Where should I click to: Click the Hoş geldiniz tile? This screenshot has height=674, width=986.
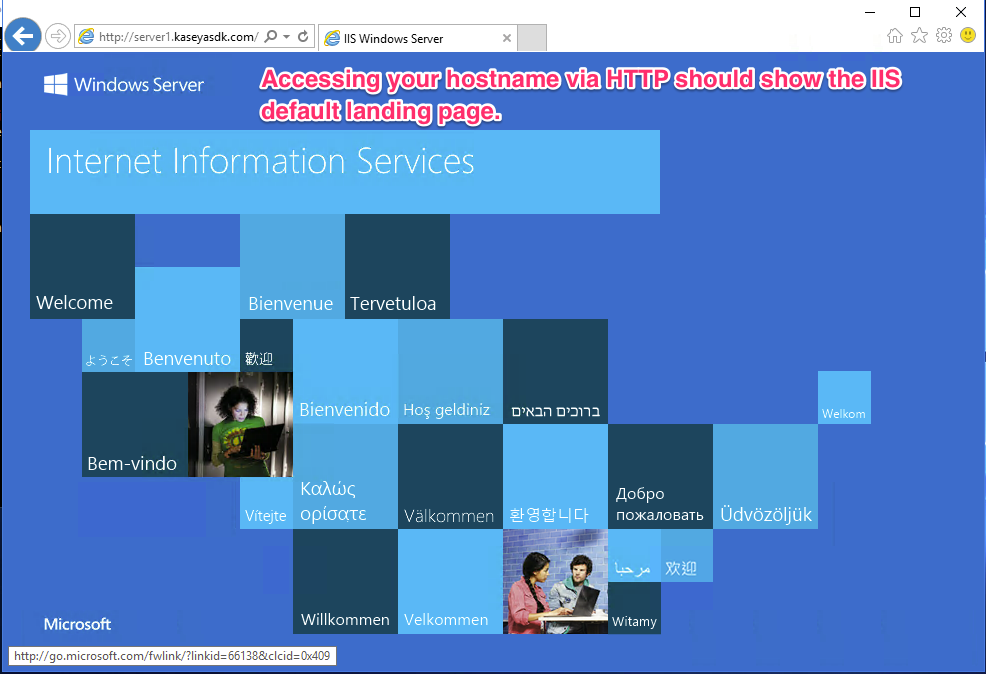pyautogui.click(x=450, y=372)
